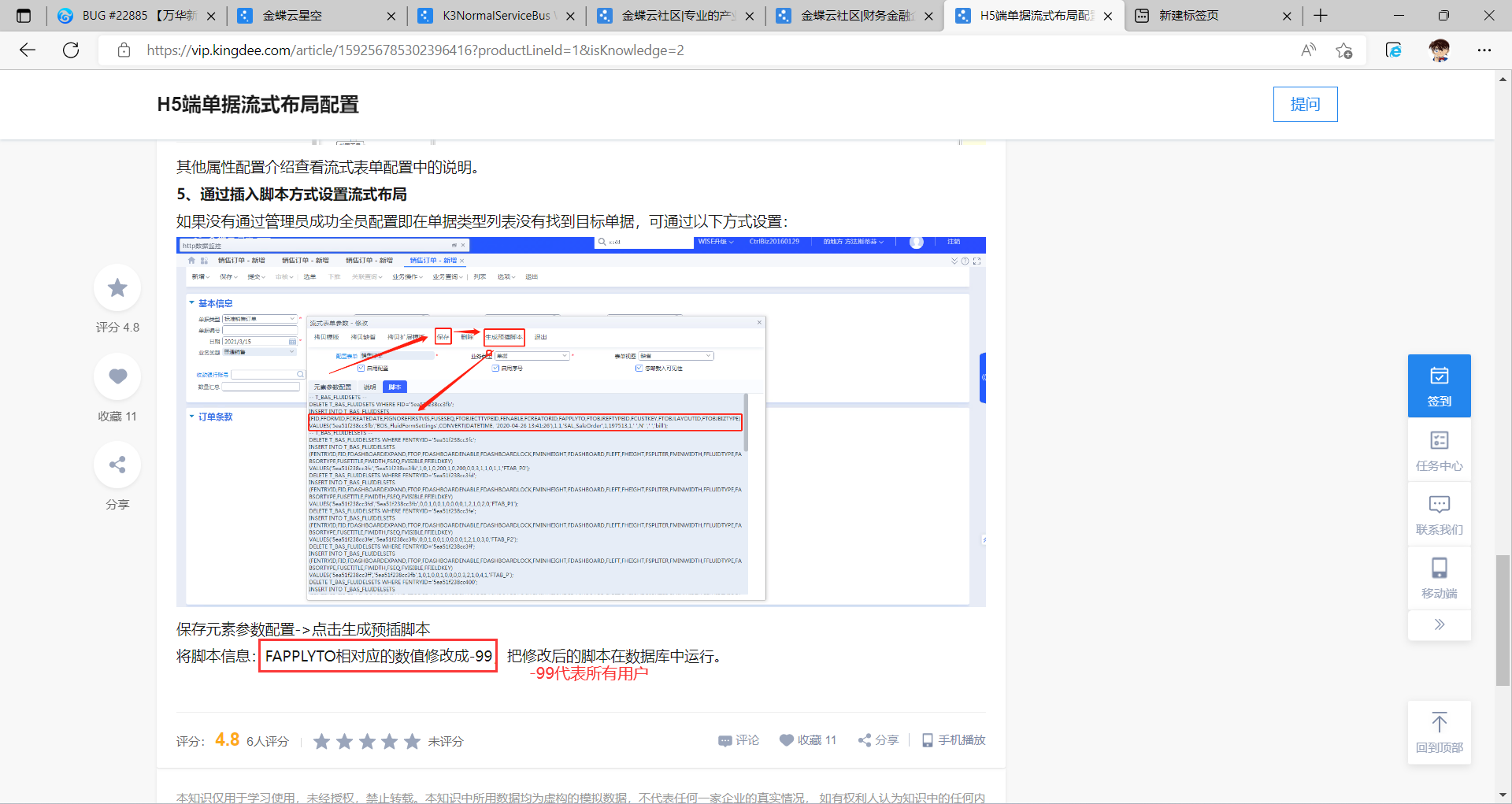Click text 6人评分
This screenshot has height=804, width=1512.
268,741
